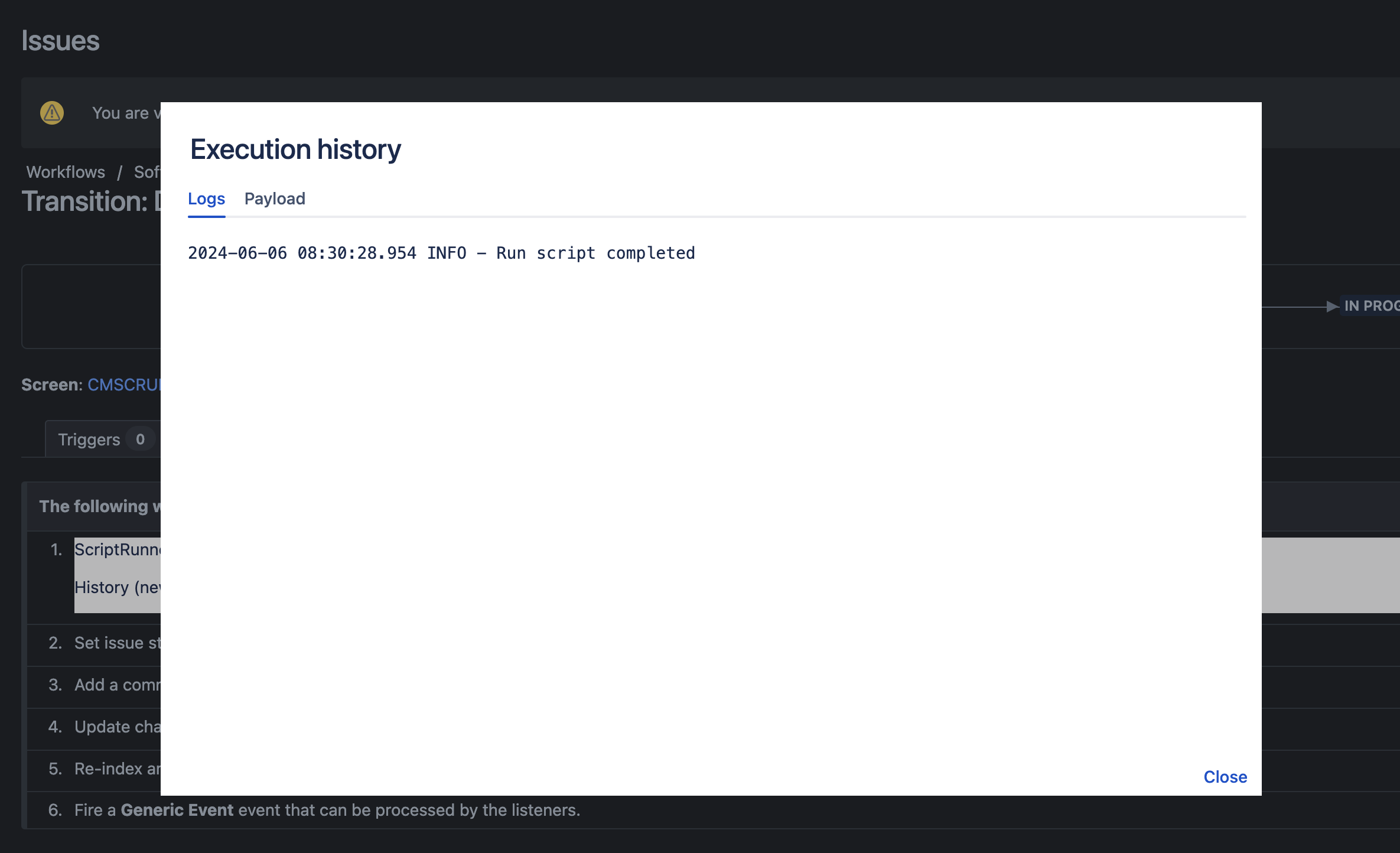Close the Execution history dialog

click(x=1225, y=777)
